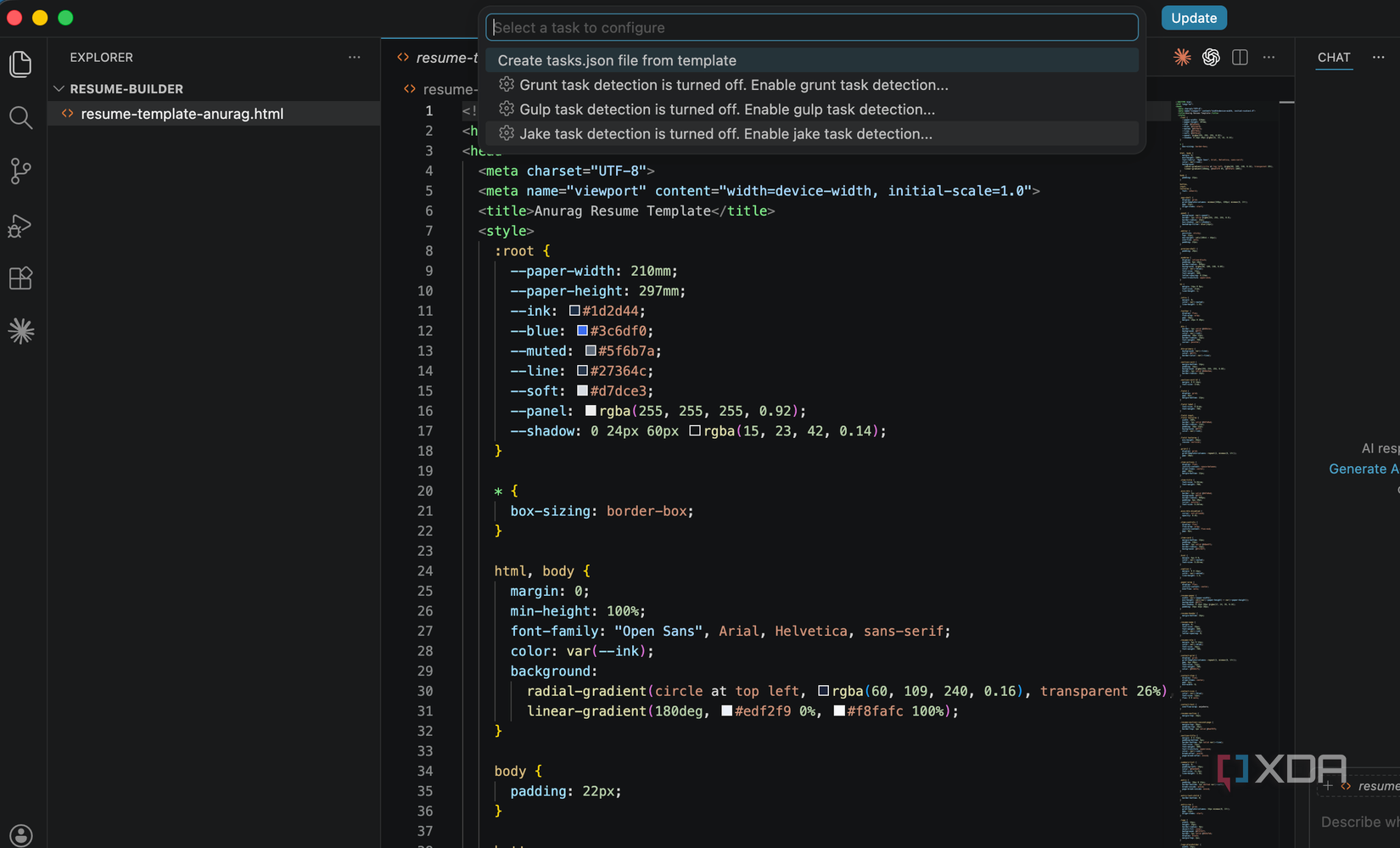Screen dimensions: 1400x848
Task: Click the shadow rgba(15, 23, 42, 0.14) swatch
Action: point(695,430)
